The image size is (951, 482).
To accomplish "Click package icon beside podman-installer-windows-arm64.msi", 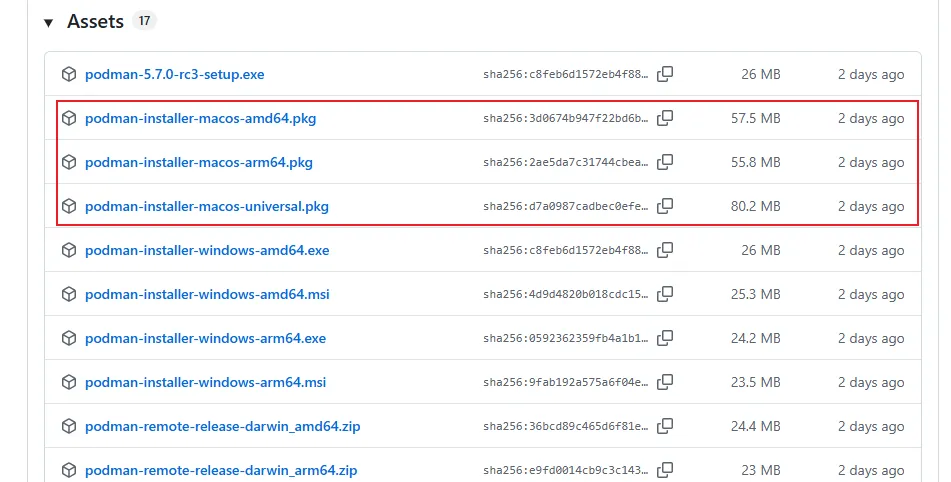I will coord(69,382).
